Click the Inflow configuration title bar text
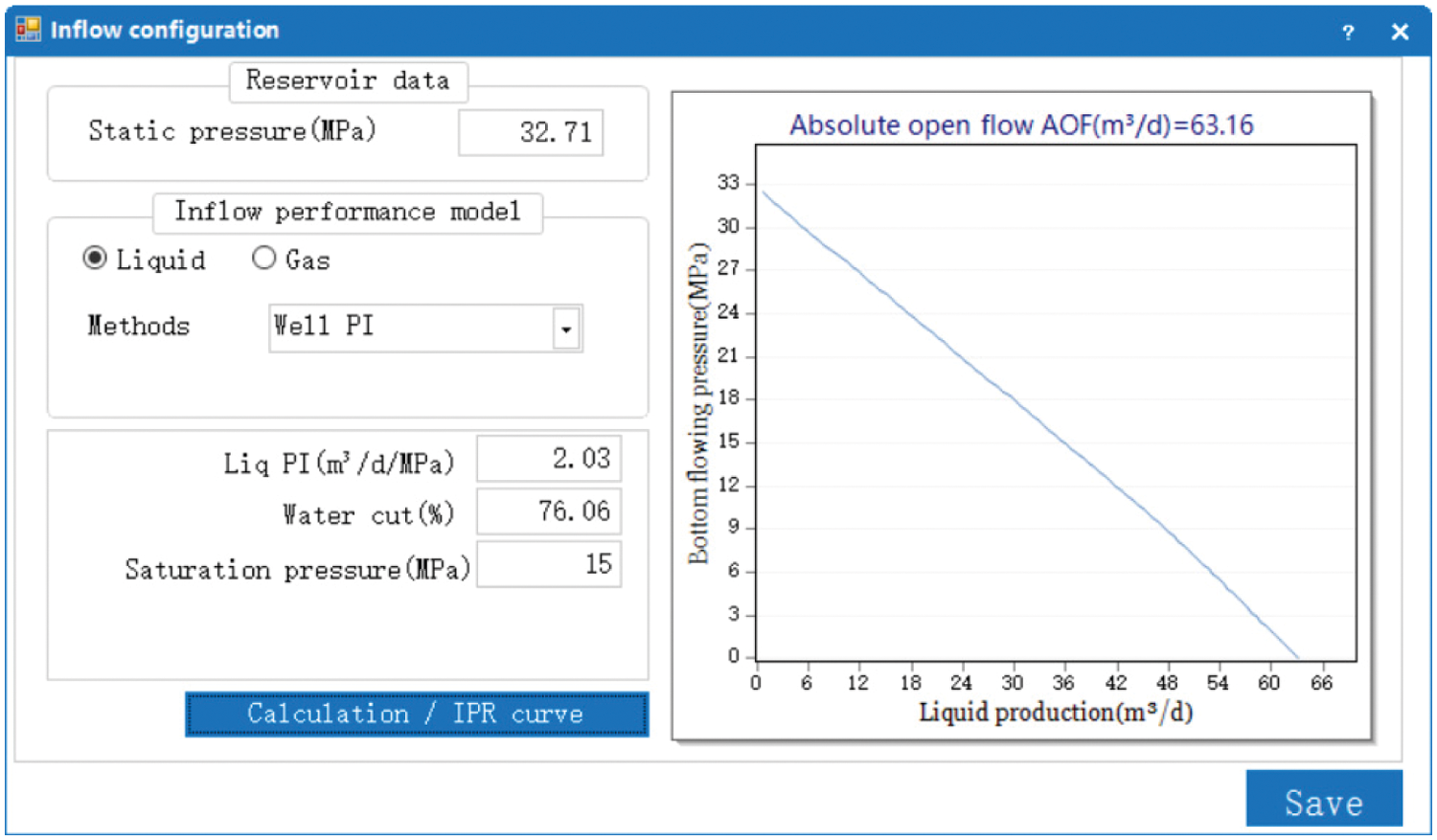Viewport: 1437px width, 840px height. pos(165,31)
